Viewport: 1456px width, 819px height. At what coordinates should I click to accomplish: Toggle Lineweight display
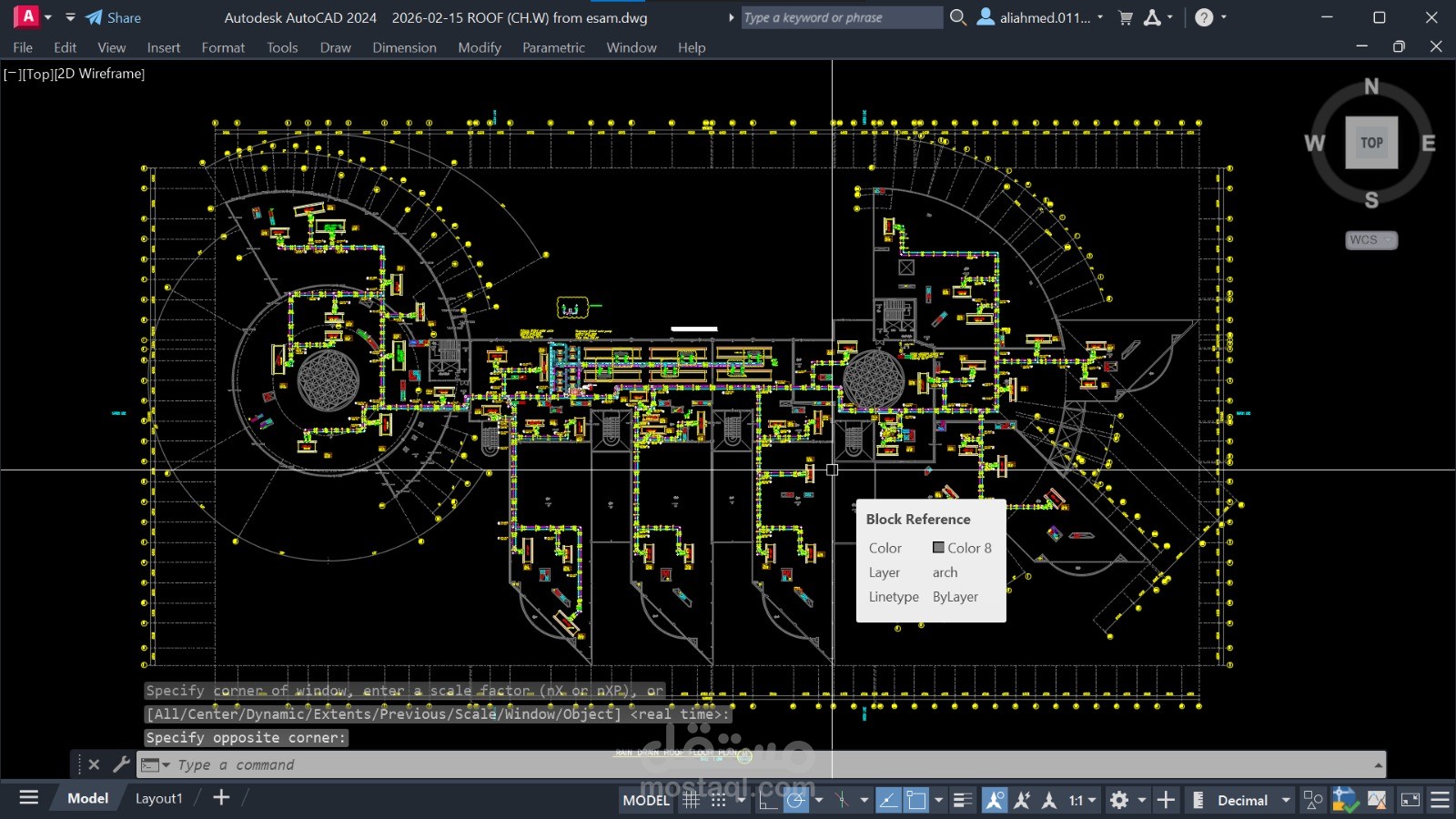pos(963,800)
